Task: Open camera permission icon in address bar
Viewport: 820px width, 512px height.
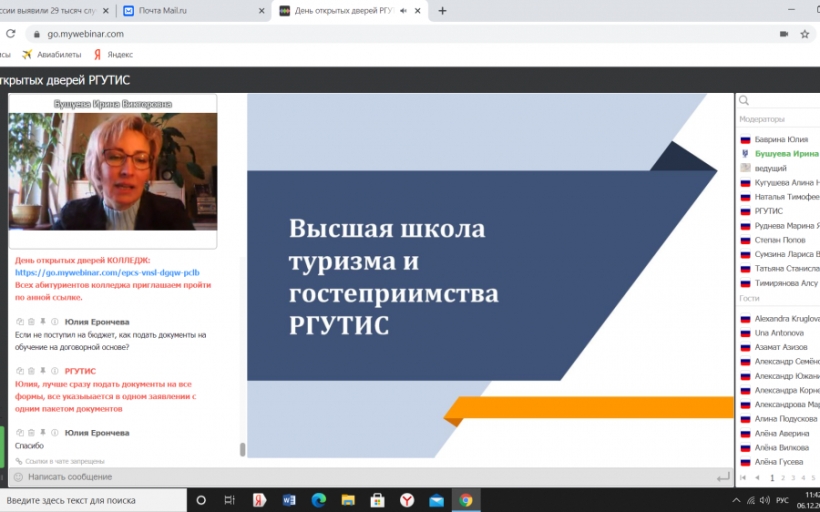Action: (783, 34)
